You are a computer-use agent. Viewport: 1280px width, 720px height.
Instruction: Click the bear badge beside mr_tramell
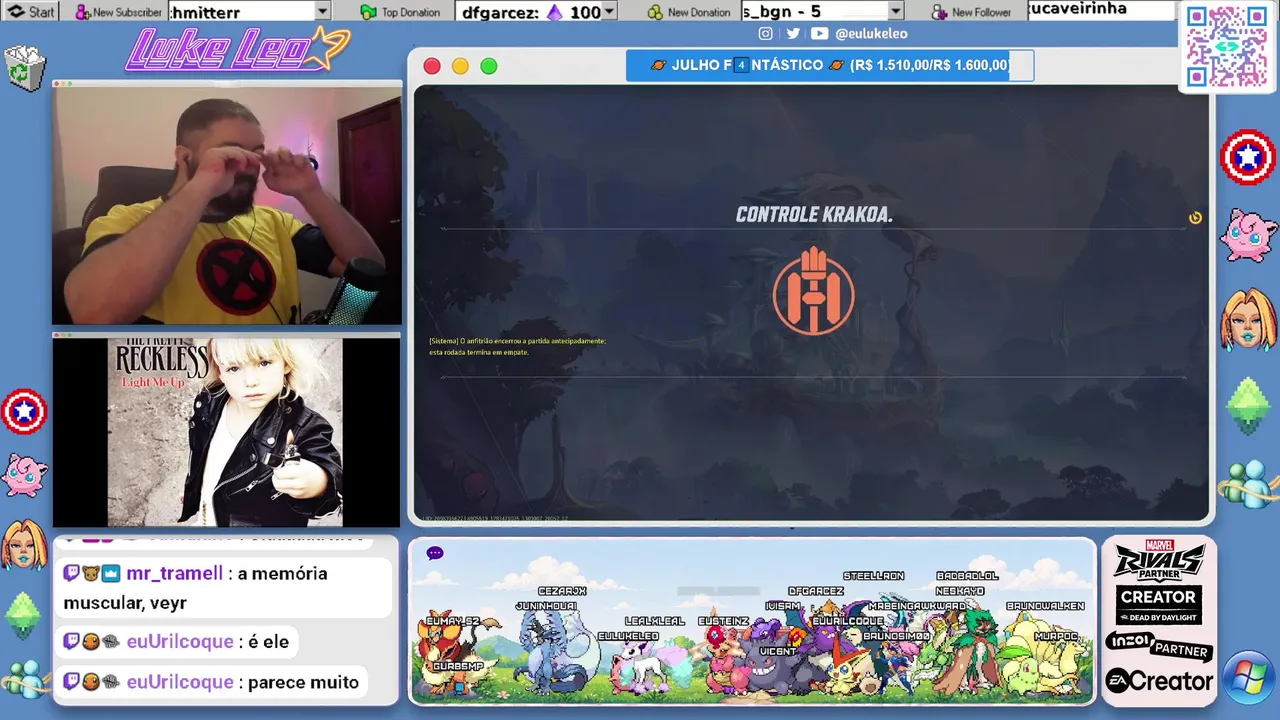click(91, 573)
